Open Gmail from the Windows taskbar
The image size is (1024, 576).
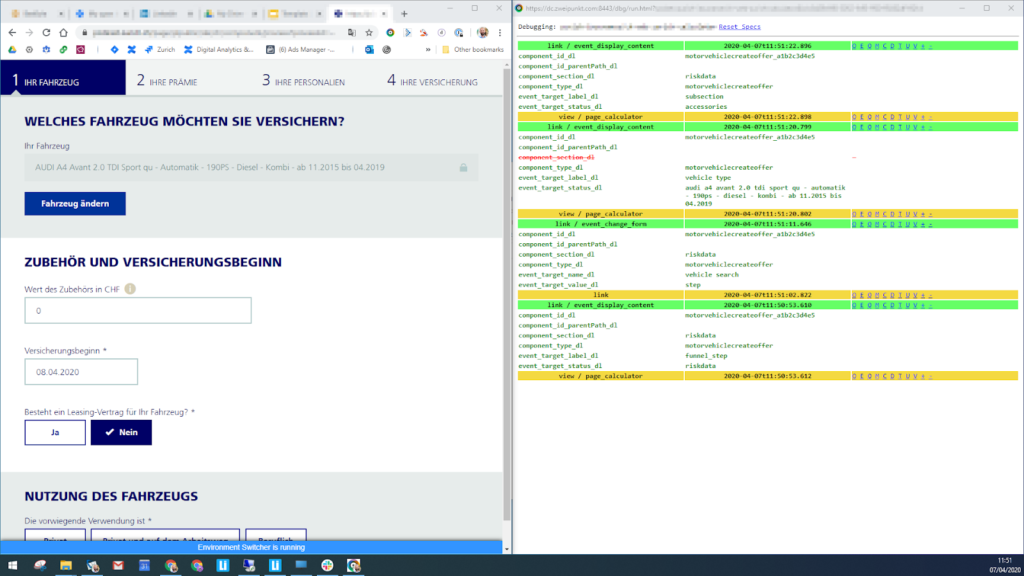point(118,566)
